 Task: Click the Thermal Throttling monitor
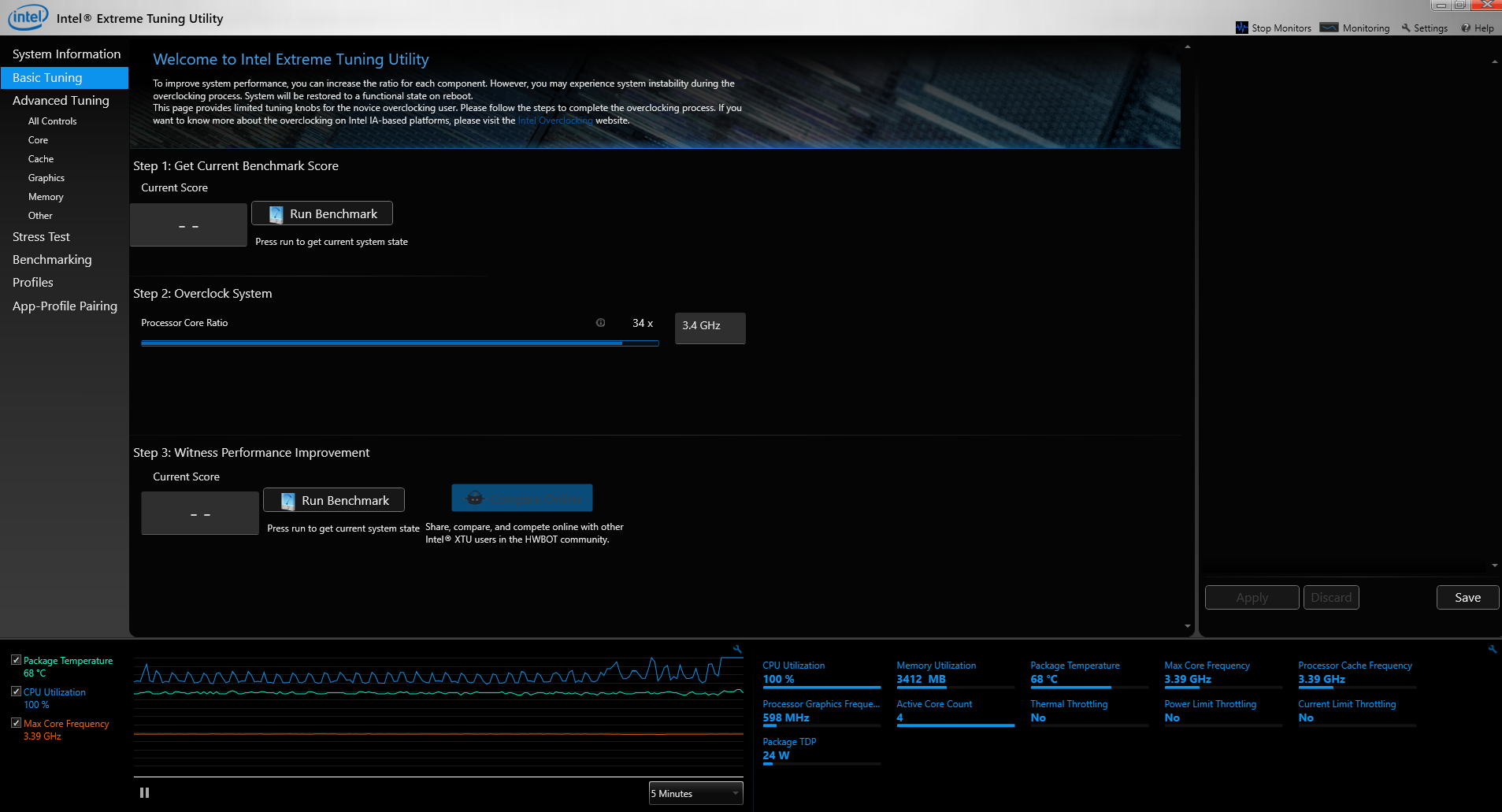pyautogui.click(x=1089, y=713)
